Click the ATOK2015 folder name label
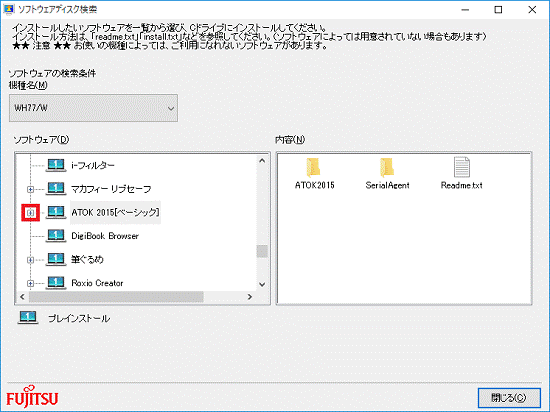 [315, 185]
